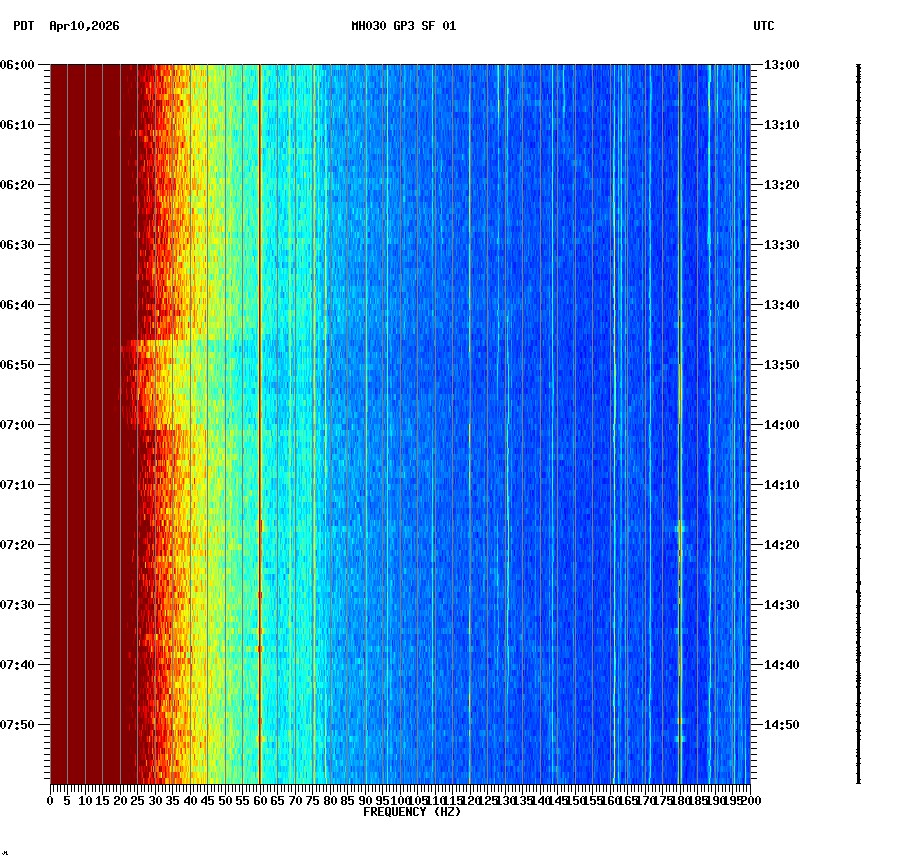Click the dark red low-frequency band of the spectrogram
Image resolution: width=902 pixels, height=864 pixels.
coord(90,400)
